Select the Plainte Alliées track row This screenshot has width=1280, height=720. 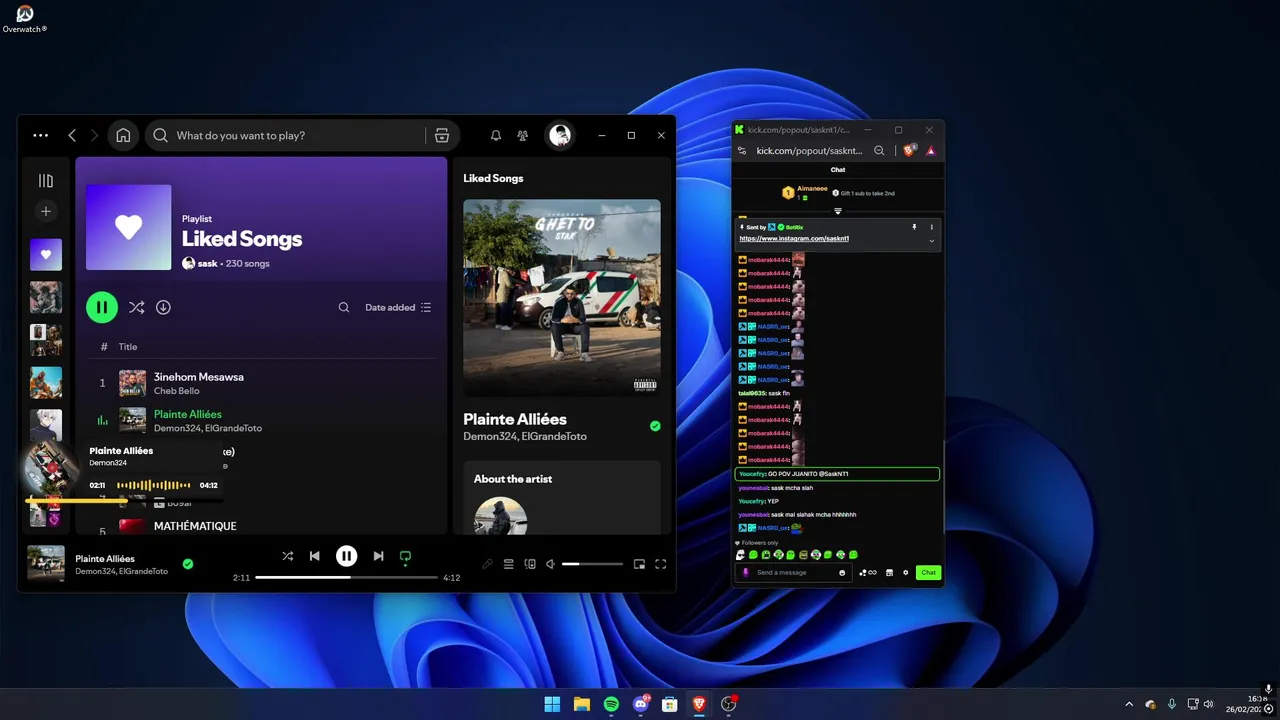point(261,420)
